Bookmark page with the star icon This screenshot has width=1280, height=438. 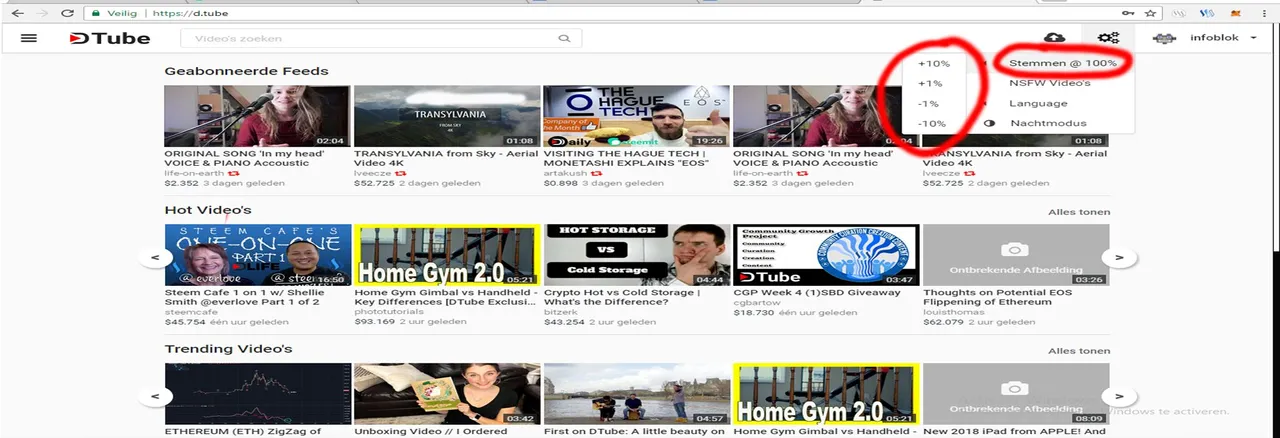tap(1151, 13)
